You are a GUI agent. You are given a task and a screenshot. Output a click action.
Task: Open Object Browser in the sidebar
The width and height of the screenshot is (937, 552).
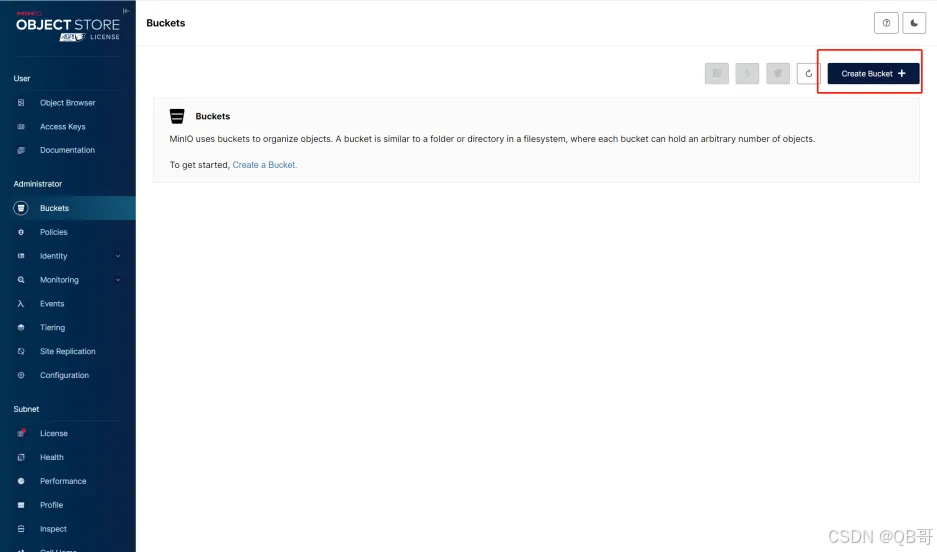click(x=67, y=103)
